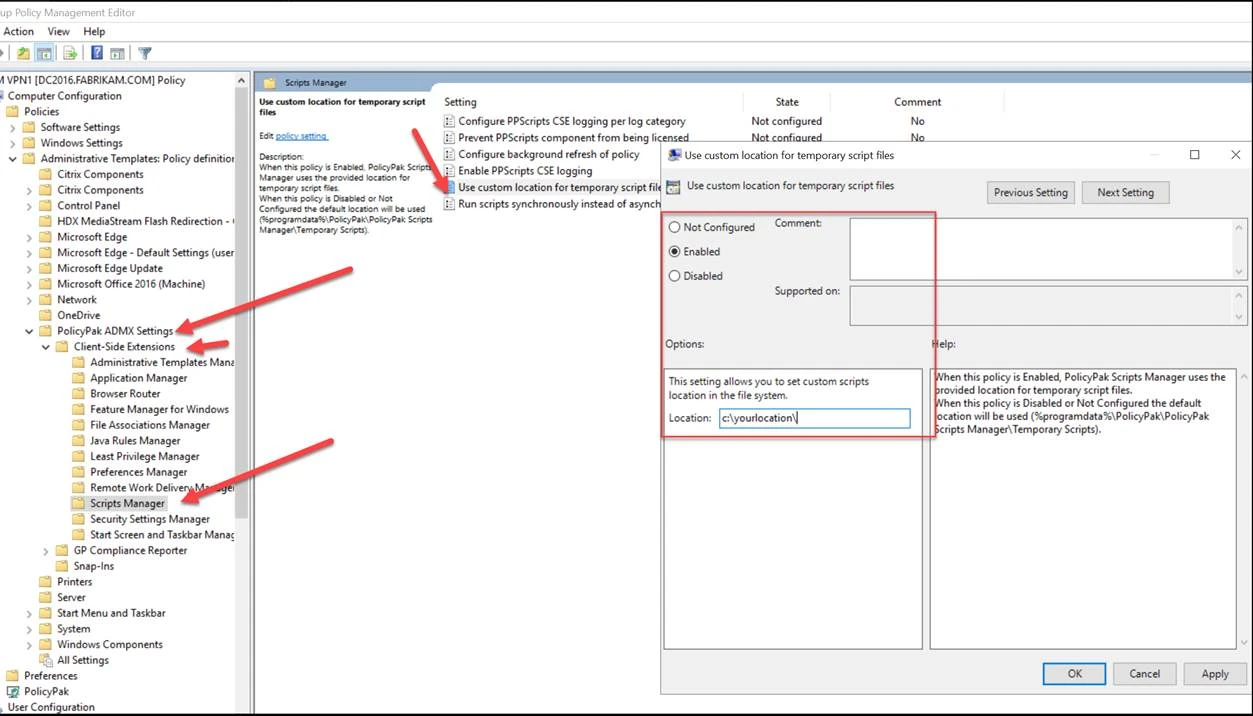The width and height of the screenshot is (1253, 716).
Task: Expand the GP Compliance Reporter node
Action: pos(46,551)
